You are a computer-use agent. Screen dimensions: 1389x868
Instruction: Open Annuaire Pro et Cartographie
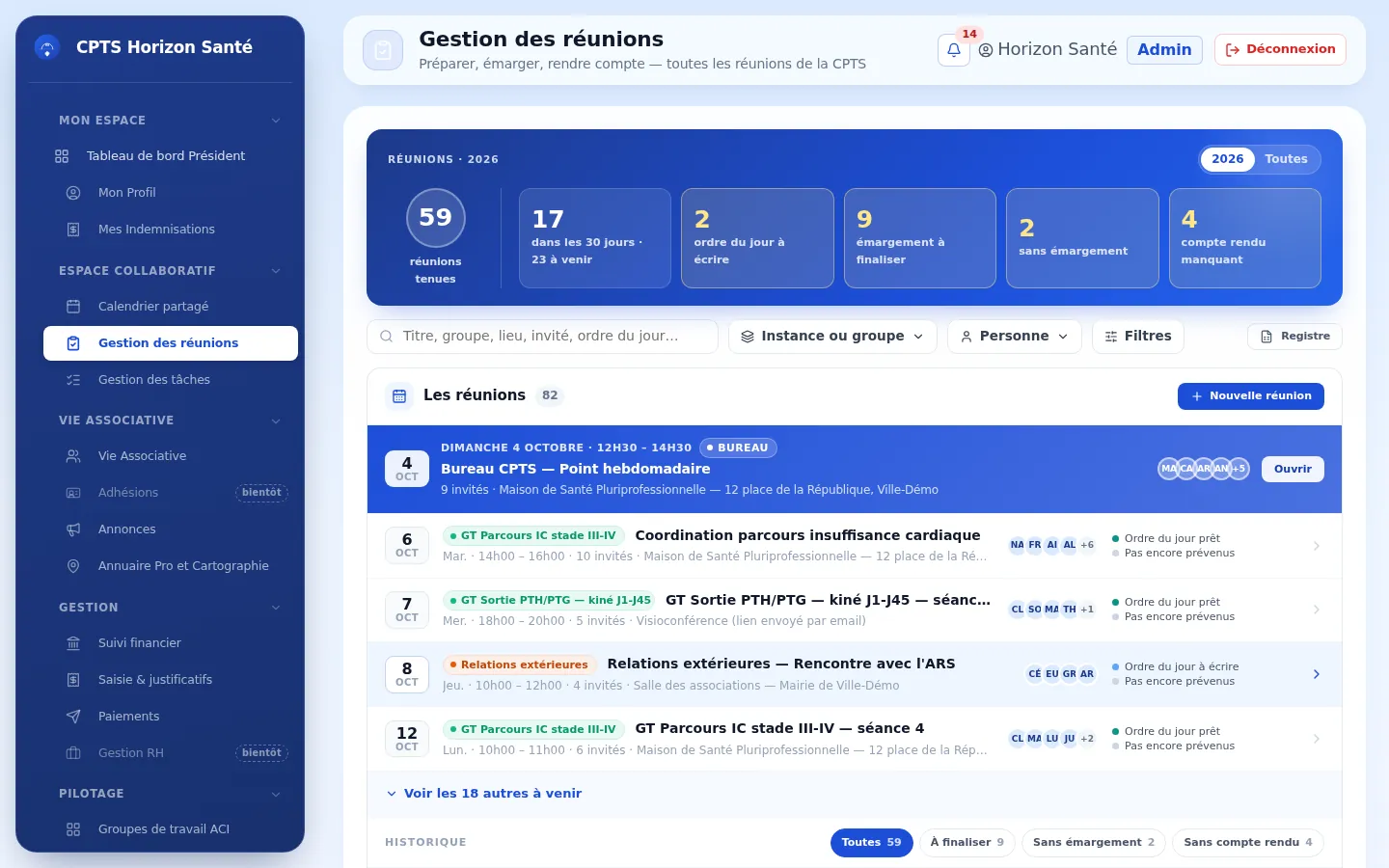pyautogui.click(x=170, y=566)
